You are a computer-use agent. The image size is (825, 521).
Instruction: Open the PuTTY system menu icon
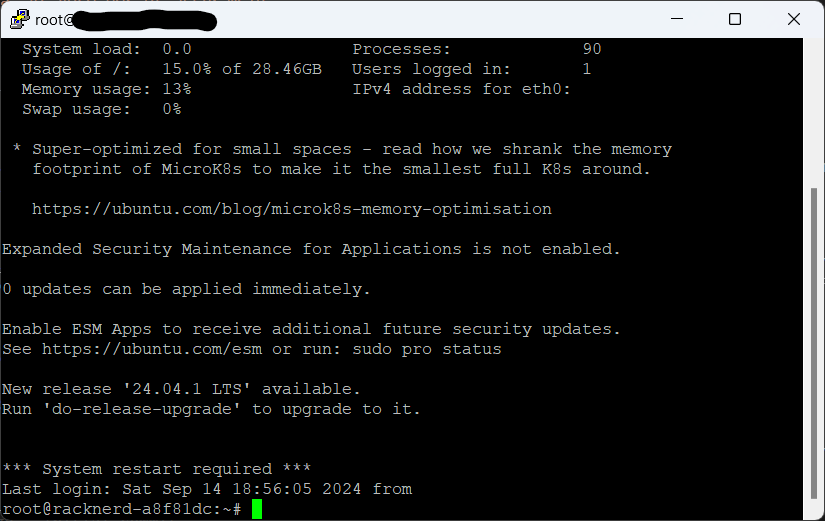18,19
